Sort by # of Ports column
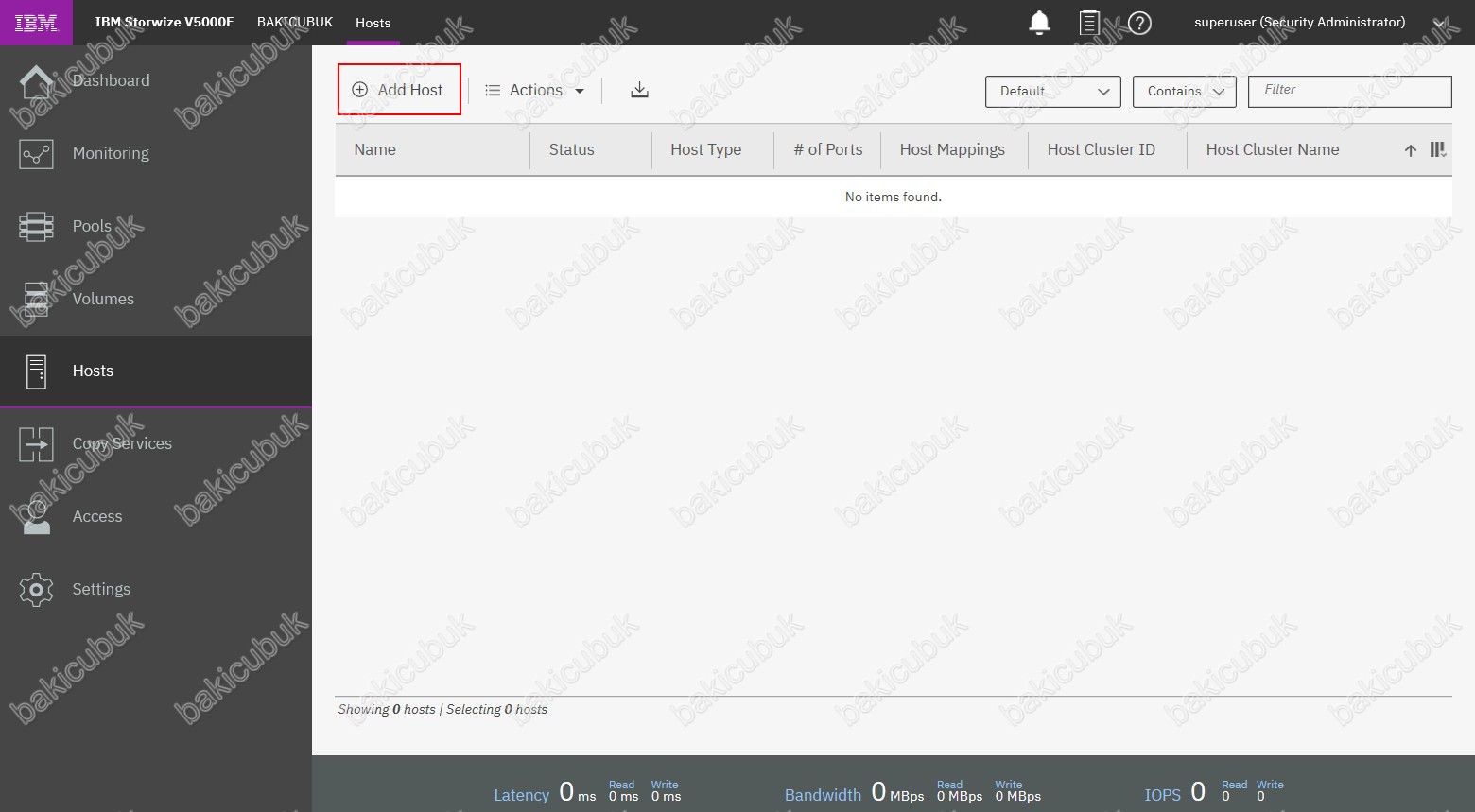 (827, 149)
